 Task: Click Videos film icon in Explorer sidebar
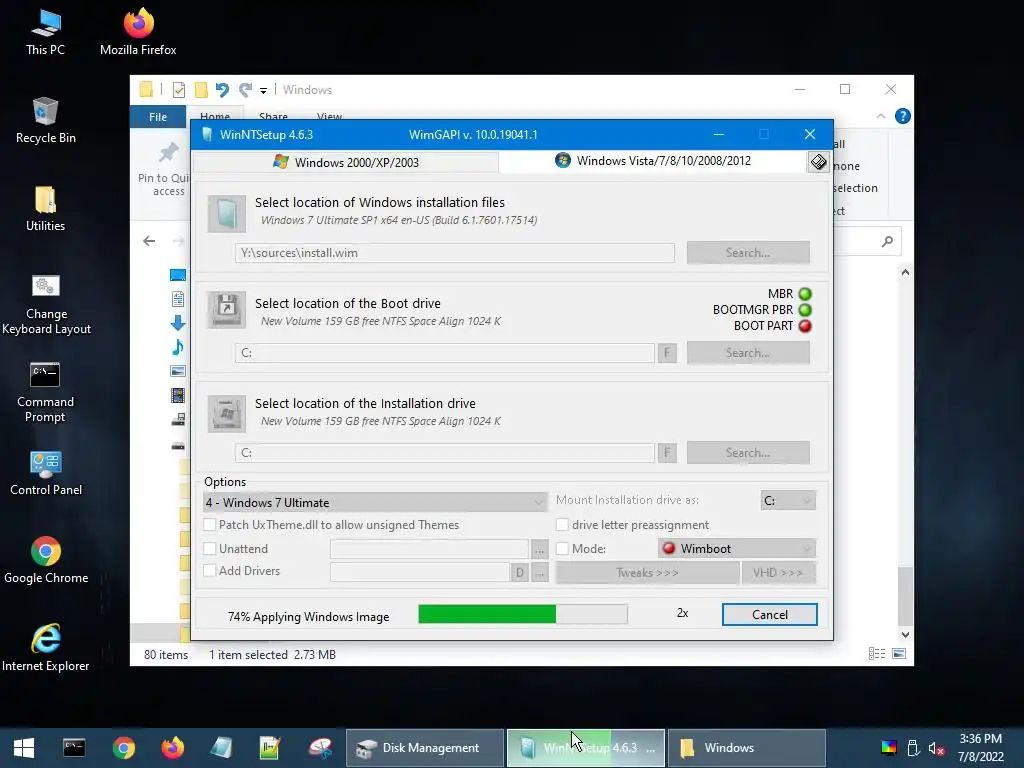tap(178, 395)
